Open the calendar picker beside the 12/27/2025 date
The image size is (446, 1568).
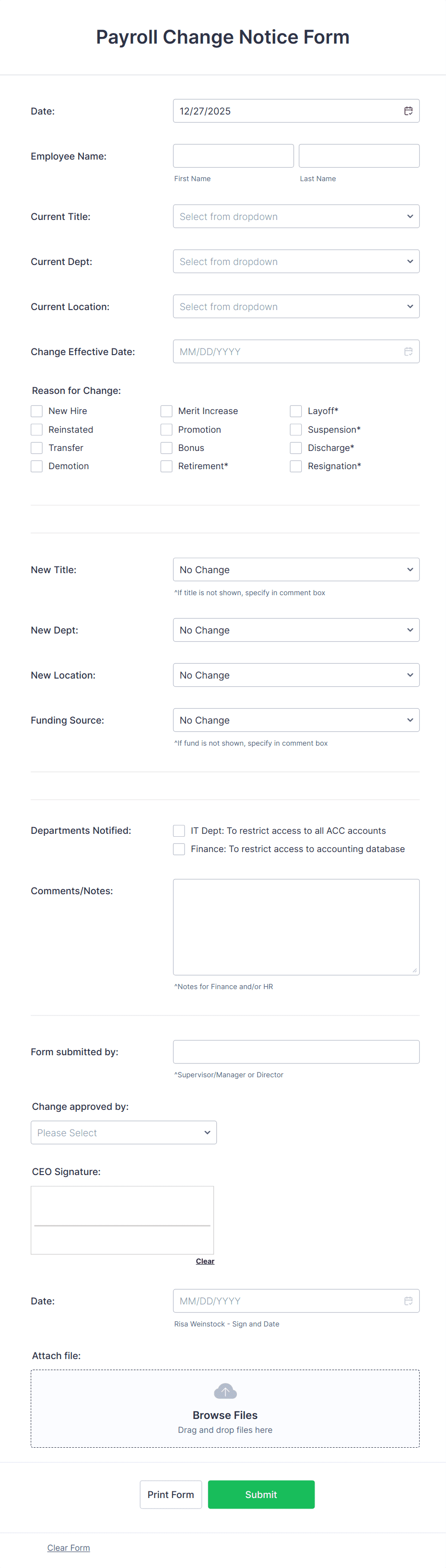tap(408, 111)
